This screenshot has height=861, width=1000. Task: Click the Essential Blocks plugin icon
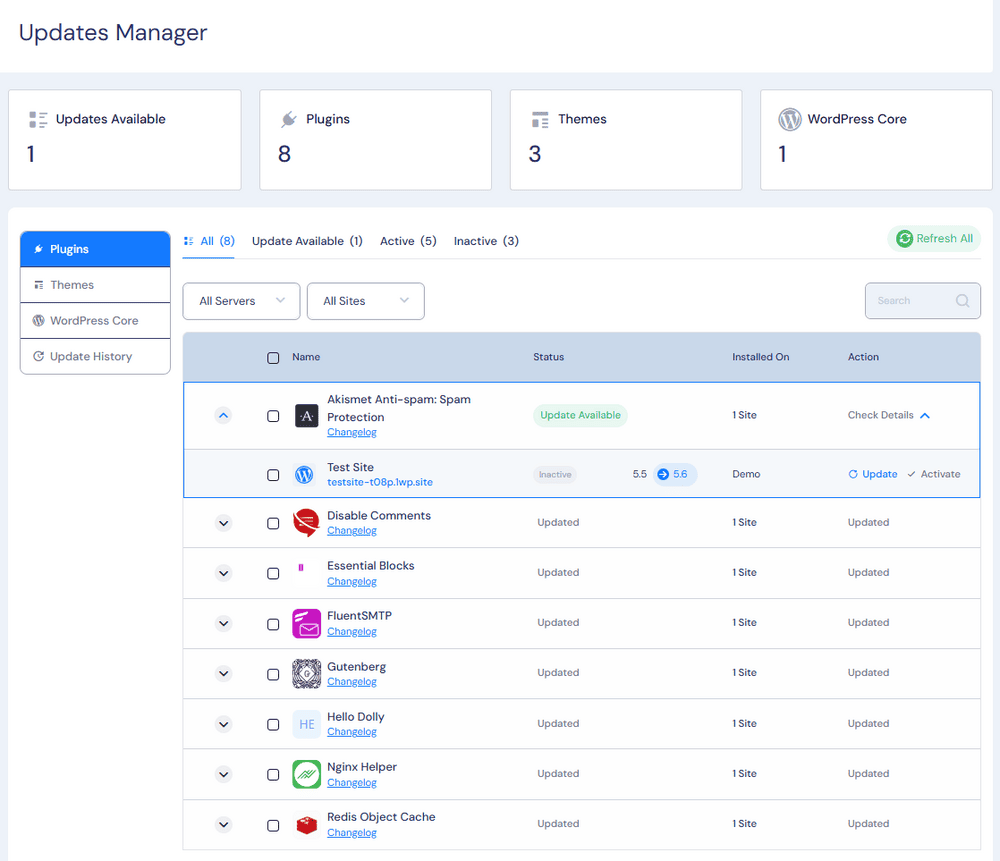click(x=301, y=567)
